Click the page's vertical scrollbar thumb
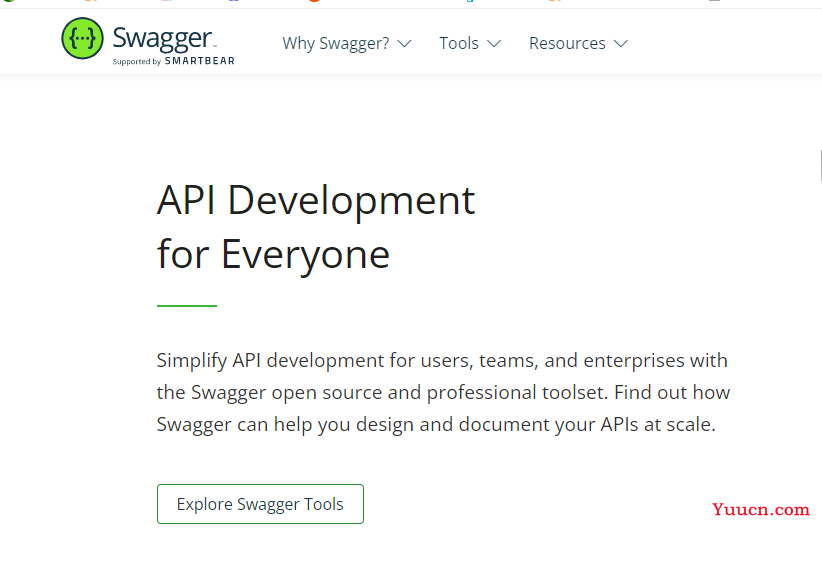Viewport: 822px width, 564px height. 819,165
